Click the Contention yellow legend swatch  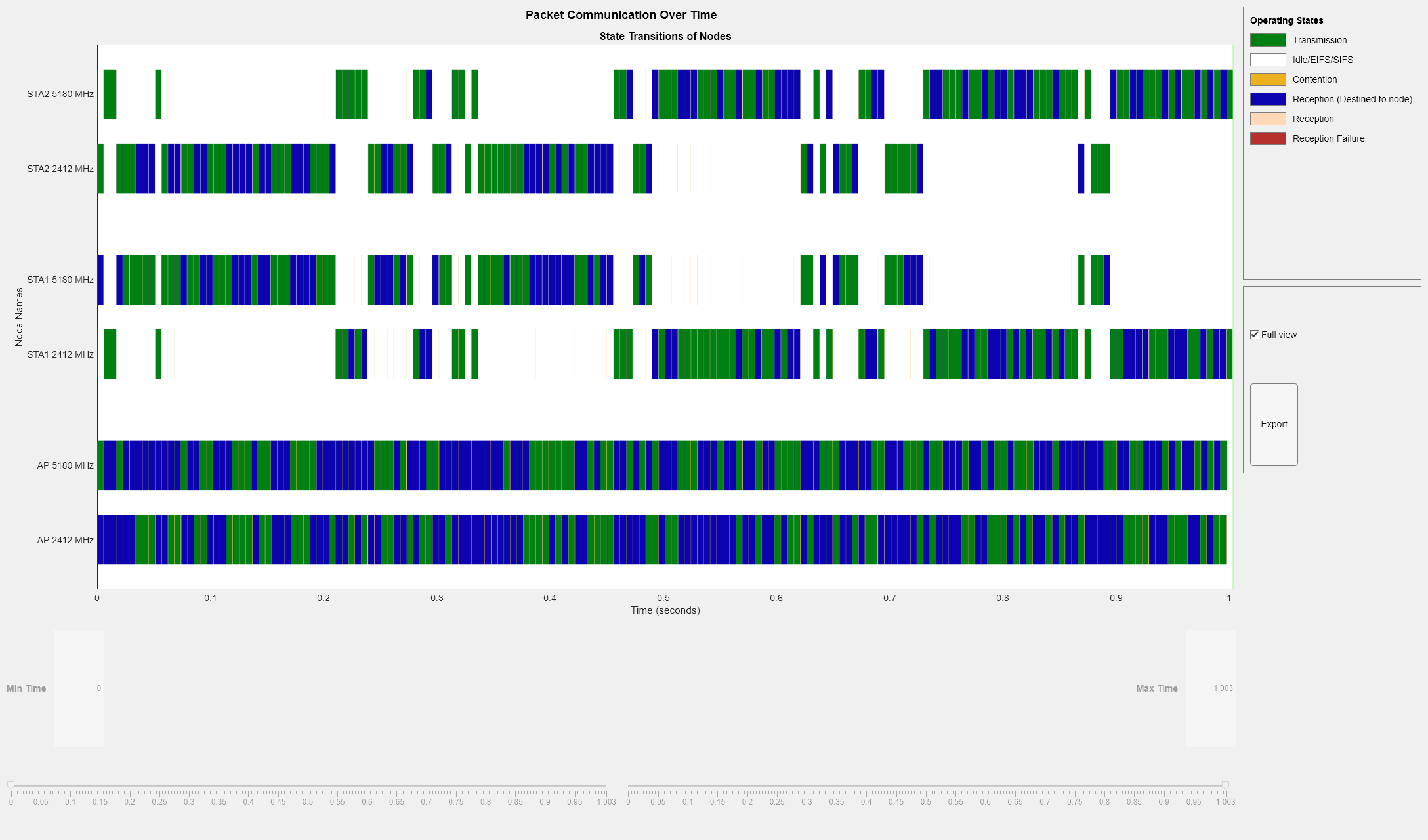[x=1268, y=79]
